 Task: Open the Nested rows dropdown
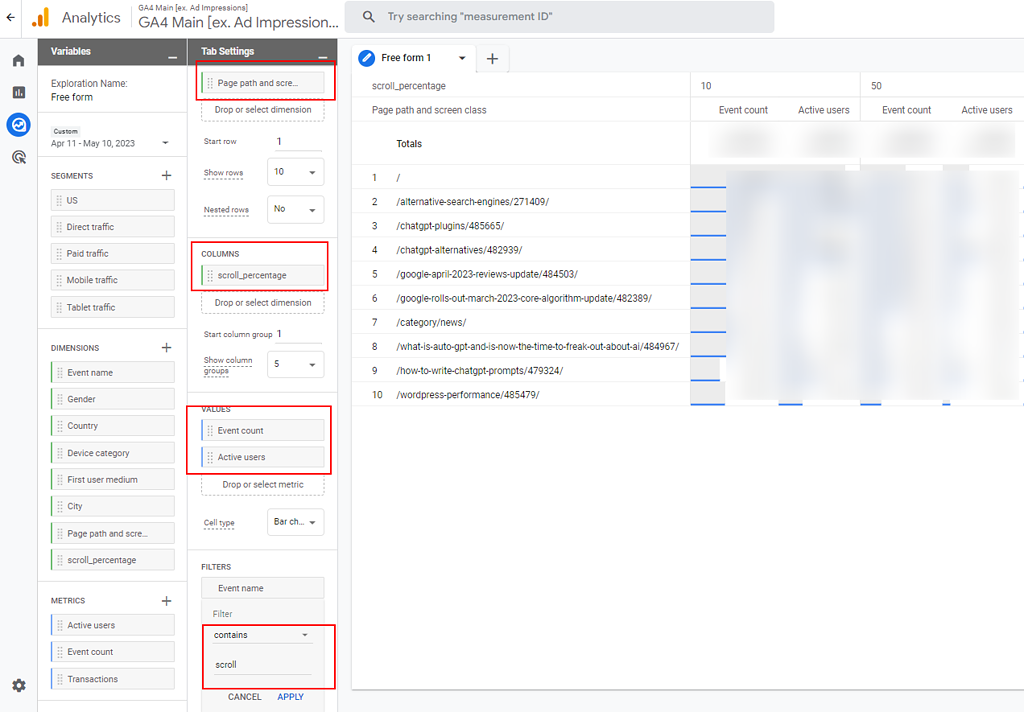[x=295, y=209]
